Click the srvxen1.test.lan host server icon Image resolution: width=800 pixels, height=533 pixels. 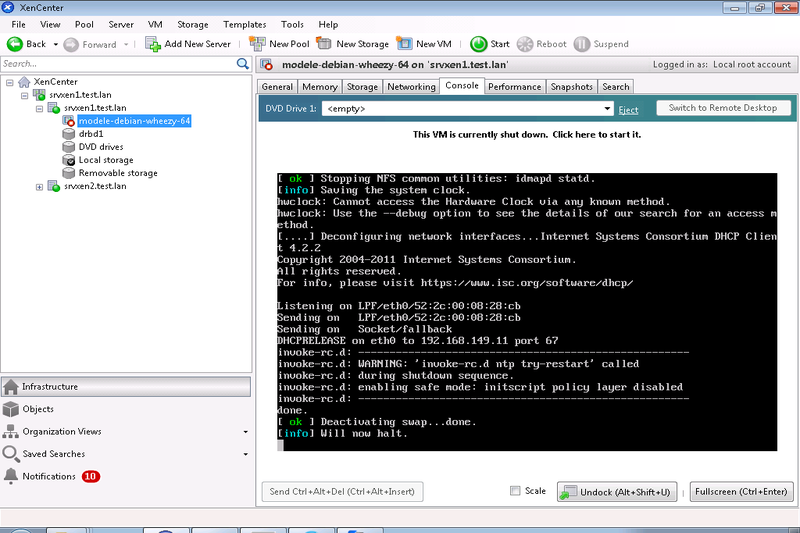pos(54,108)
